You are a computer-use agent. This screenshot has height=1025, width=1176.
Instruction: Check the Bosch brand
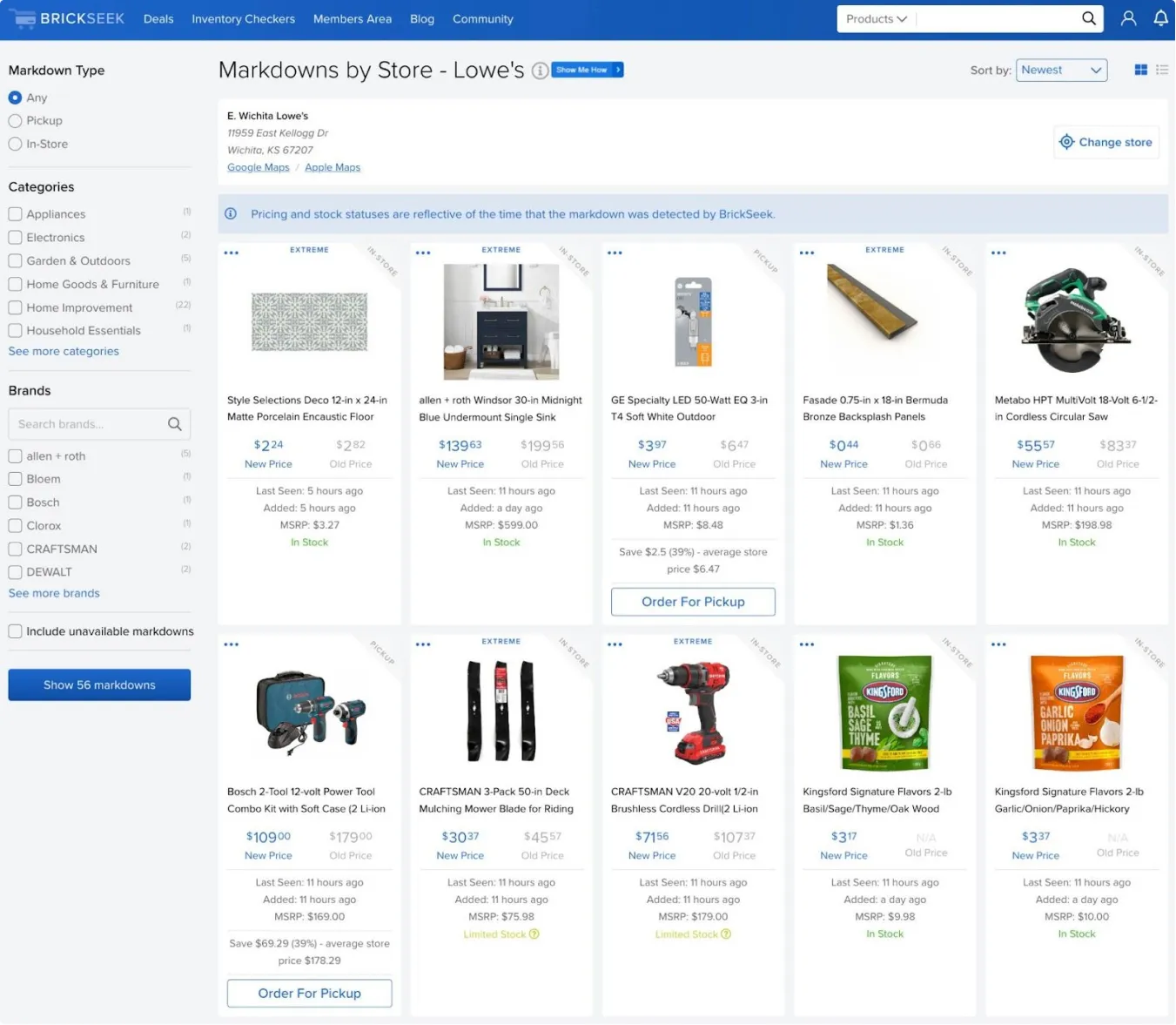[15, 502]
